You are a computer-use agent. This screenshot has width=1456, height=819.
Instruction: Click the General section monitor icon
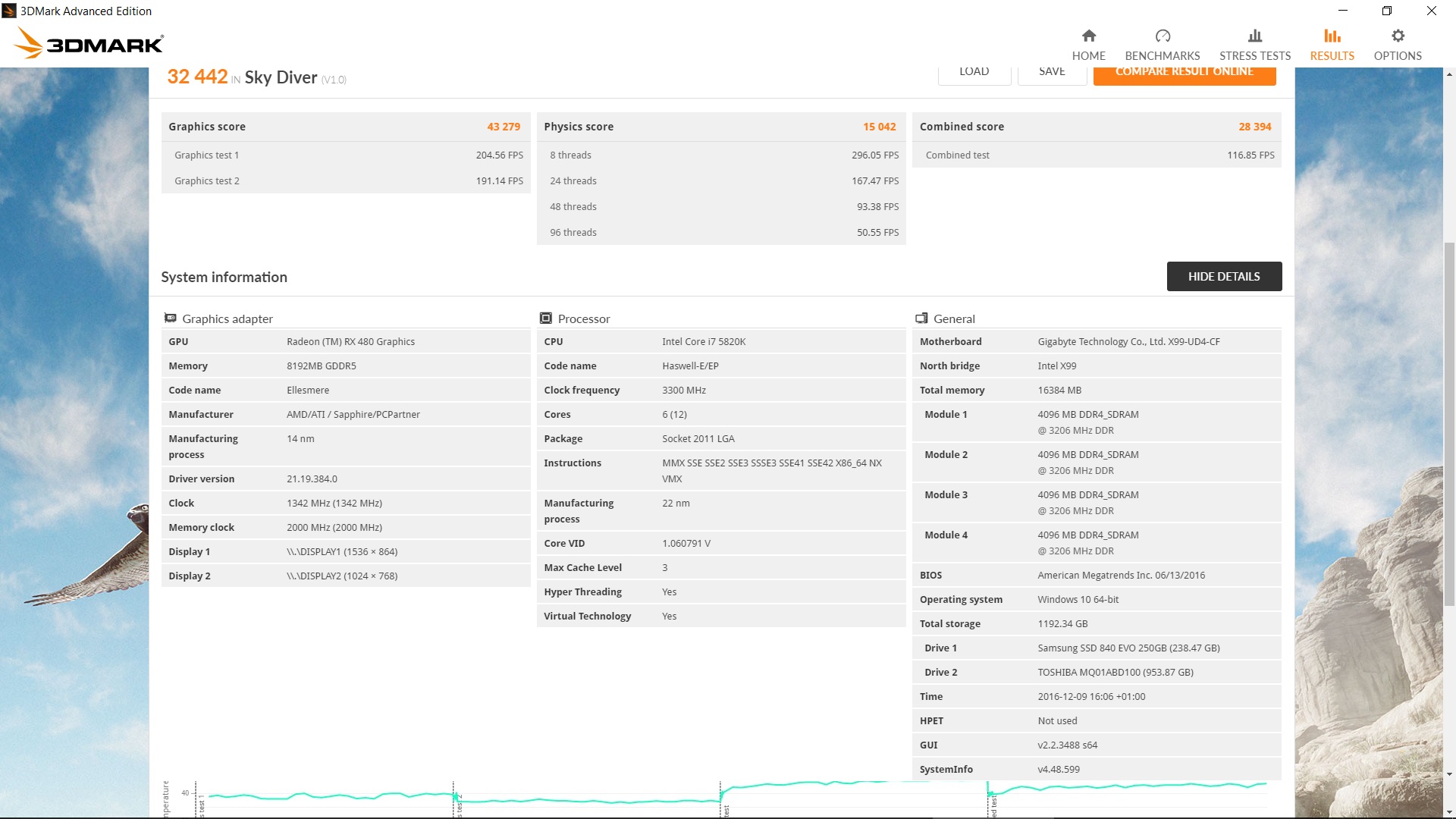tap(921, 318)
